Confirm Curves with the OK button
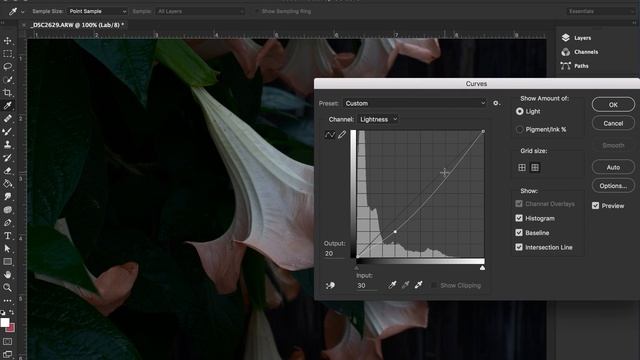The height and width of the screenshot is (360, 640). click(x=613, y=104)
